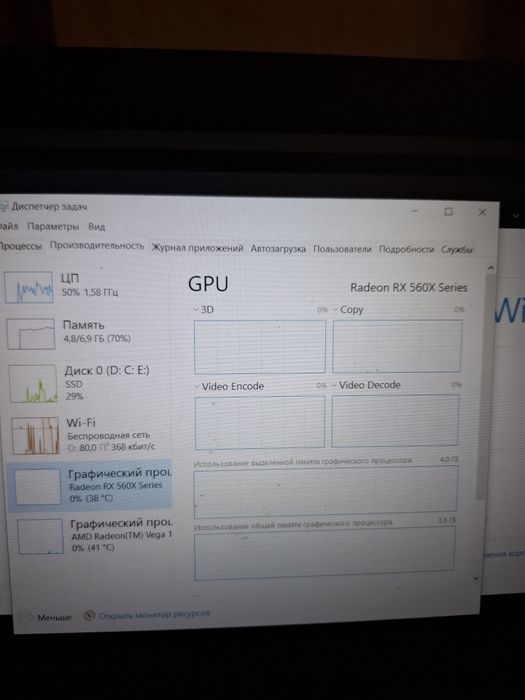525x700 pixels.
Task: Open the Параметры menu
Action: click(x=53, y=226)
